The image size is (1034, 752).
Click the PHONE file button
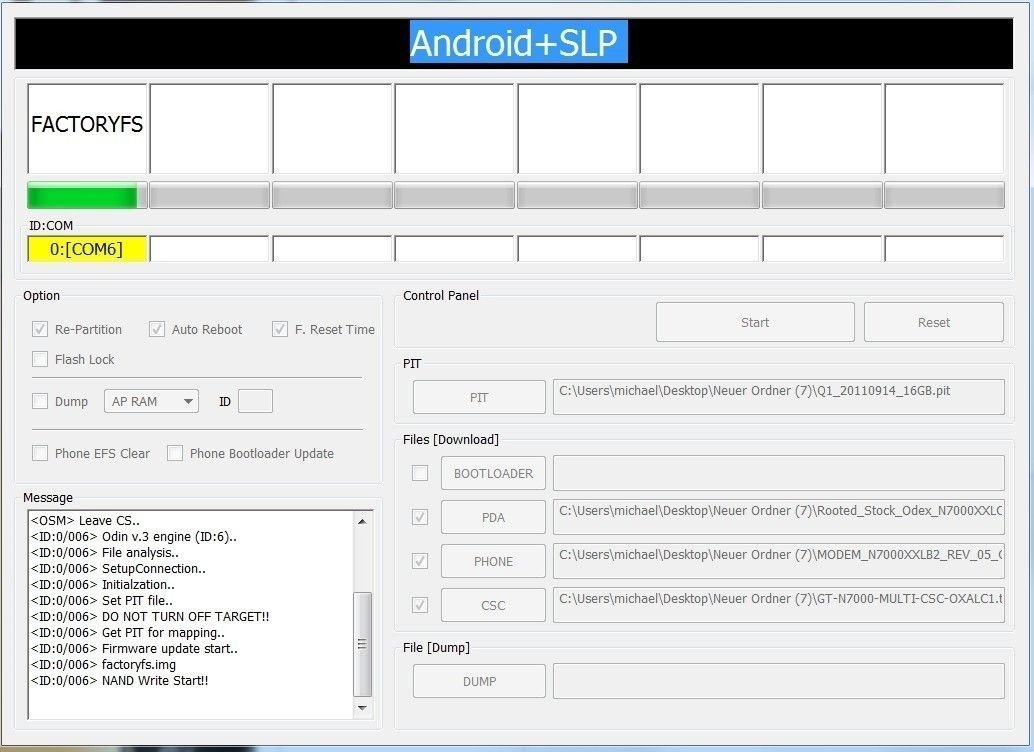tap(493, 561)
